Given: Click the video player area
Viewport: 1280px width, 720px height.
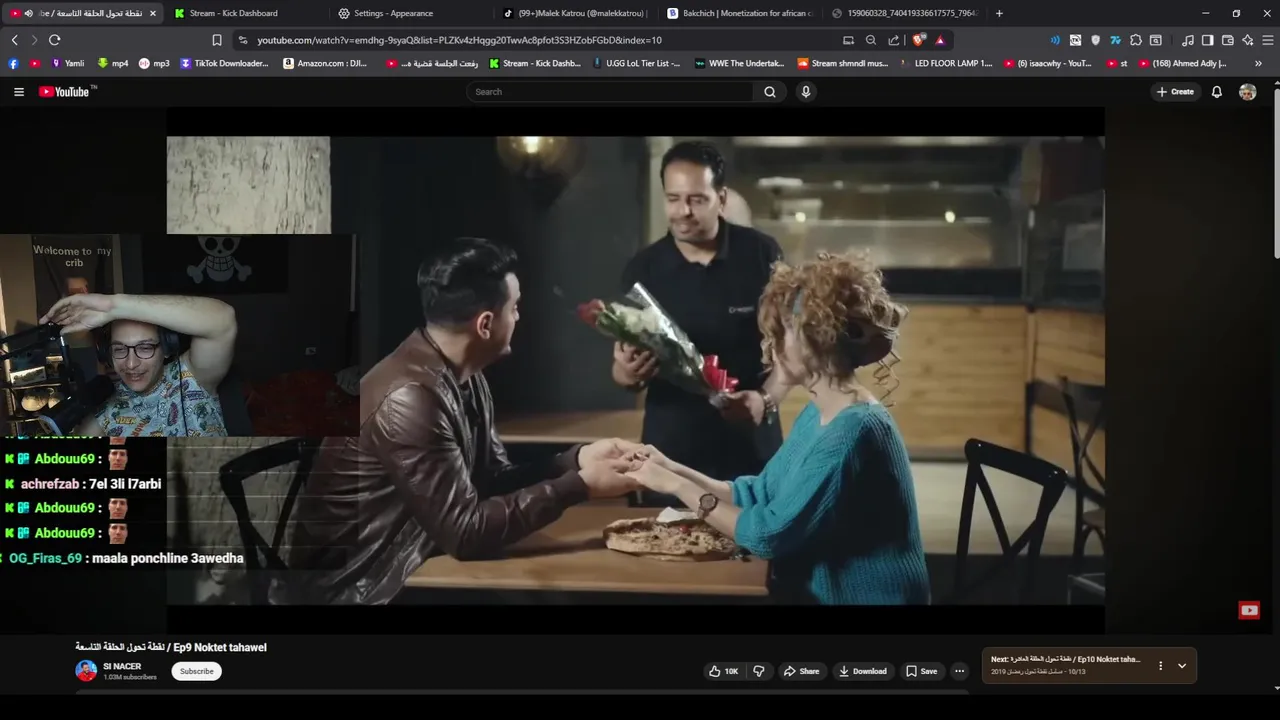Looking at the screenshot, I should [635, 370].
